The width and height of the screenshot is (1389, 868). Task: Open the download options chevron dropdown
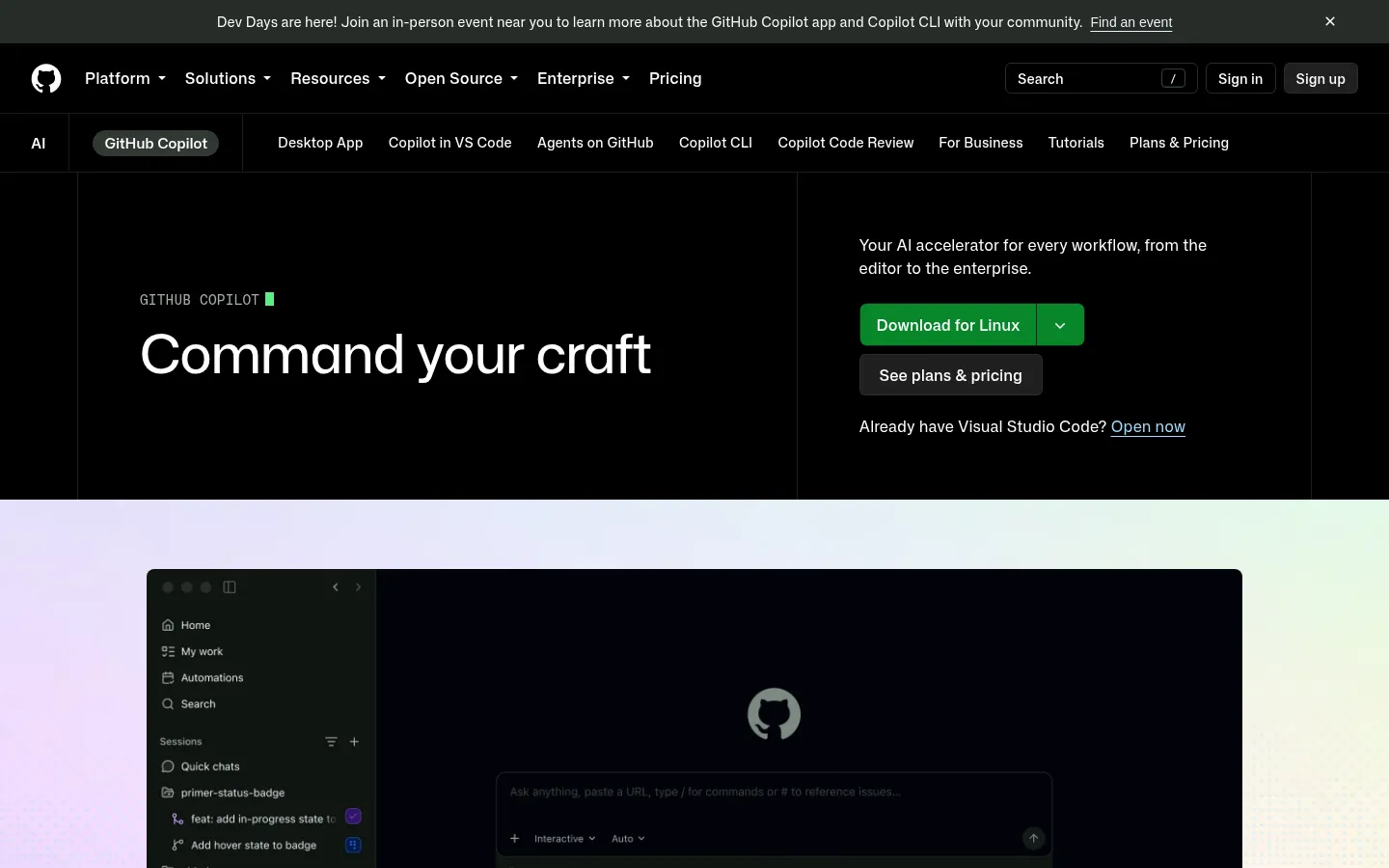1060,325
